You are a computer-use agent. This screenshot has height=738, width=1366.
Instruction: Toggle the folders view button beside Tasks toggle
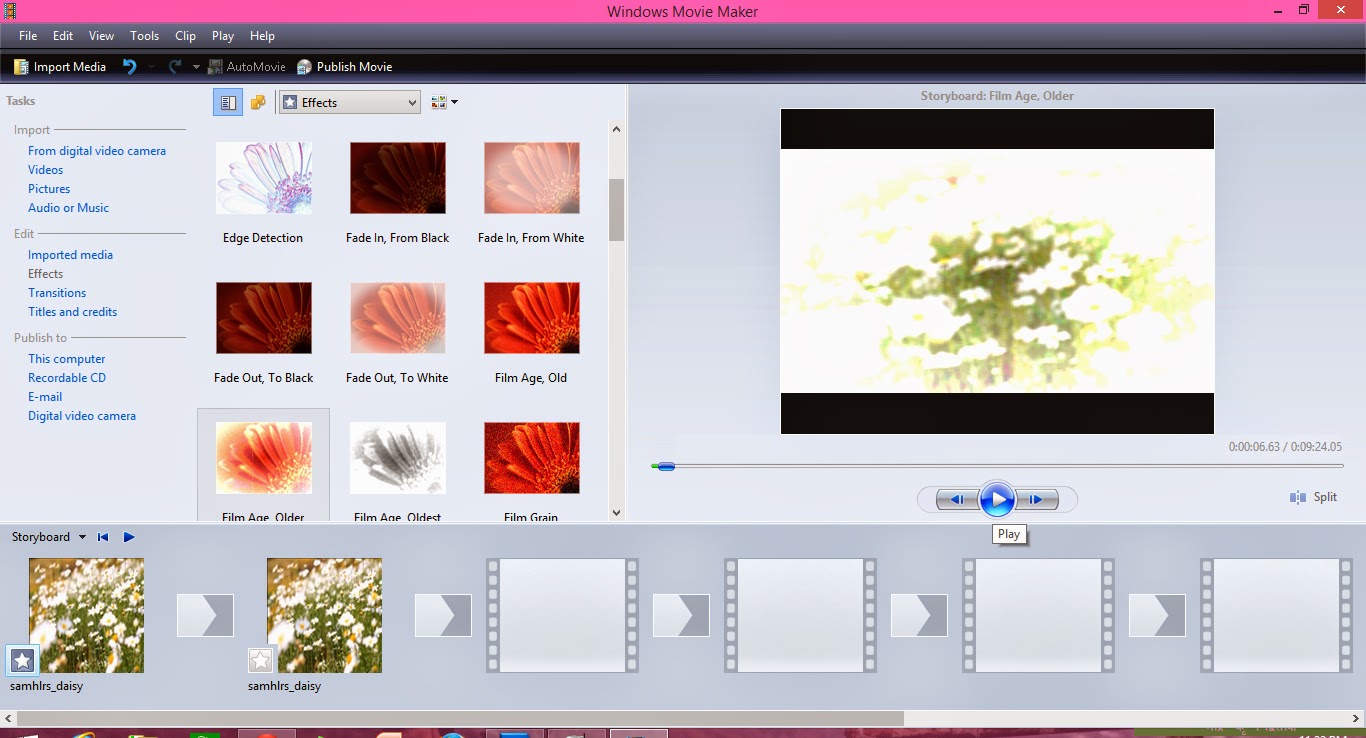tap(257, 101)
